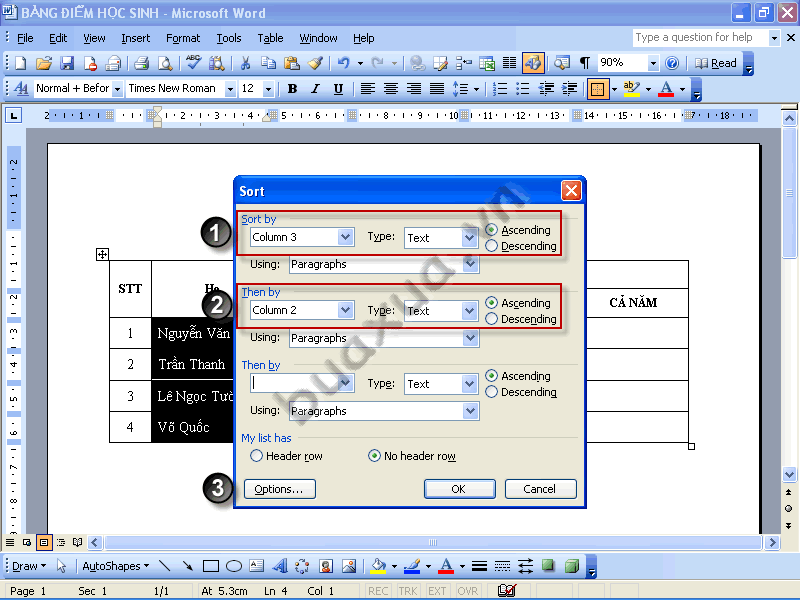Open the File menu
This screenshot has height=600, width=800.
click(x=25, y=38)
